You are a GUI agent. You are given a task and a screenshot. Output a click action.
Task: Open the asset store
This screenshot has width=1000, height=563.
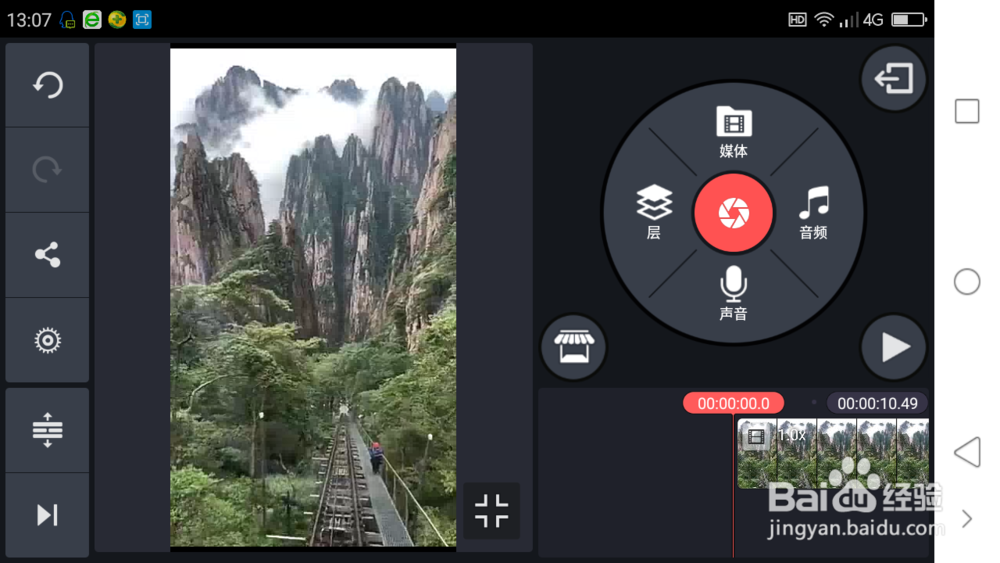[x=573, y=347]
